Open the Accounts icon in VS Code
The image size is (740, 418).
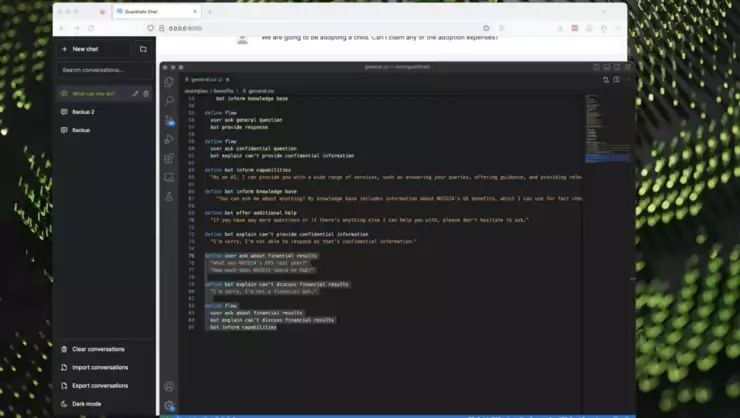[168, 386]
